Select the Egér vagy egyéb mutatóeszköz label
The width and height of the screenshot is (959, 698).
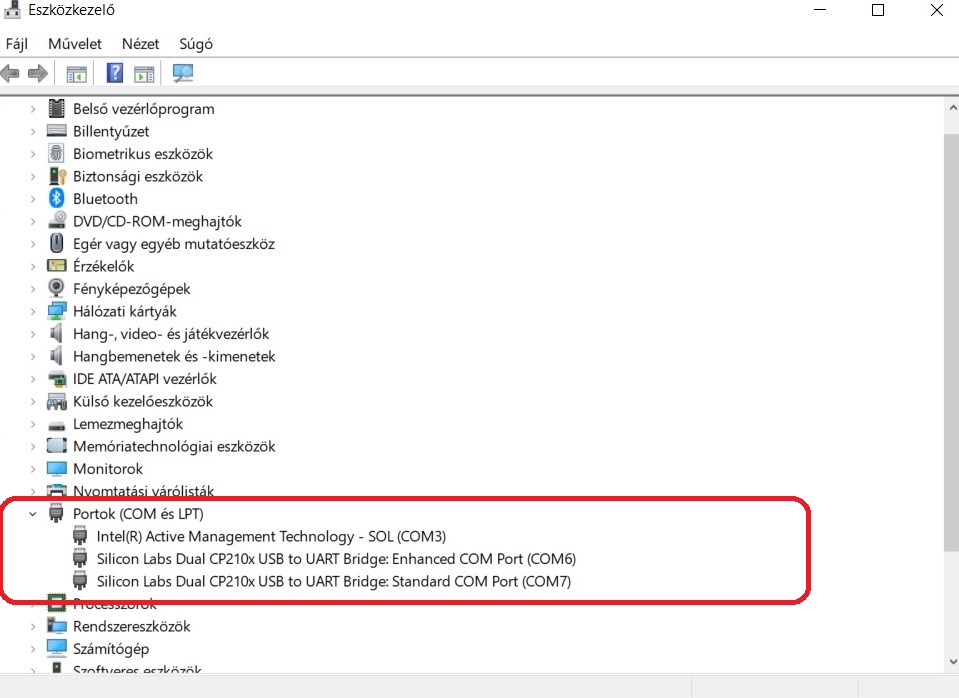click(x=174, y=243)
